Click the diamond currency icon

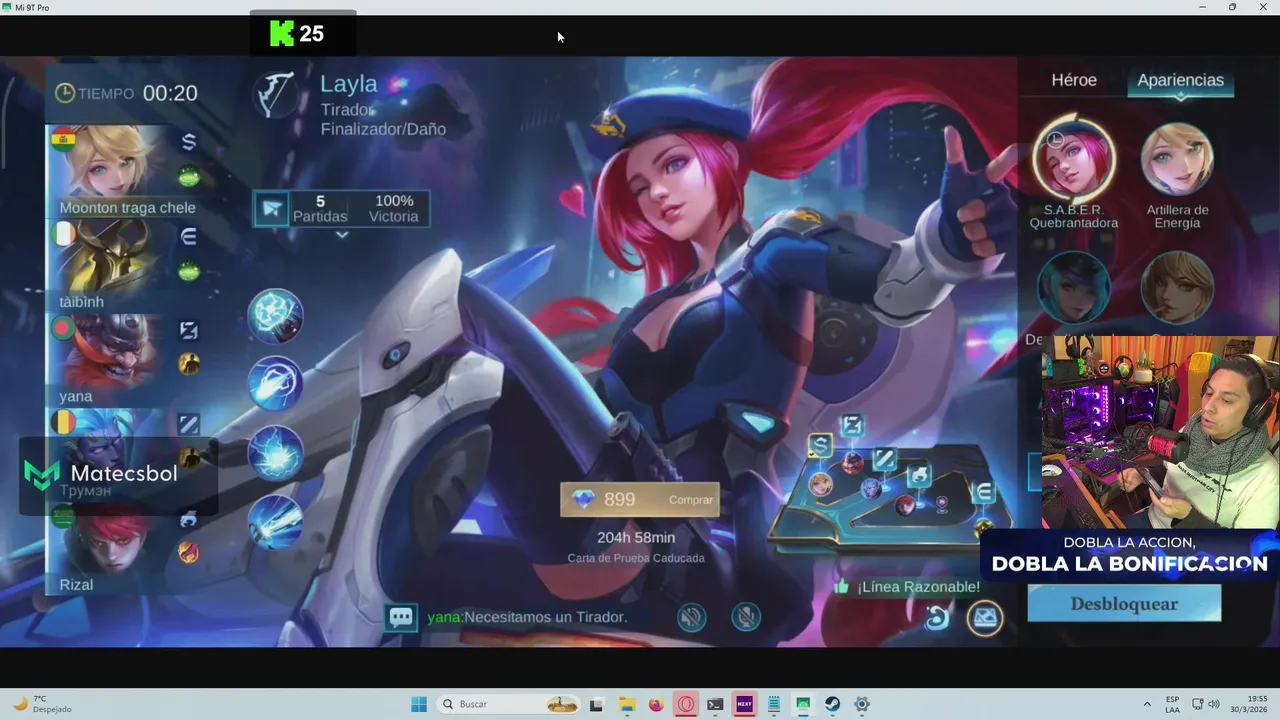click(x=583, y=499)
